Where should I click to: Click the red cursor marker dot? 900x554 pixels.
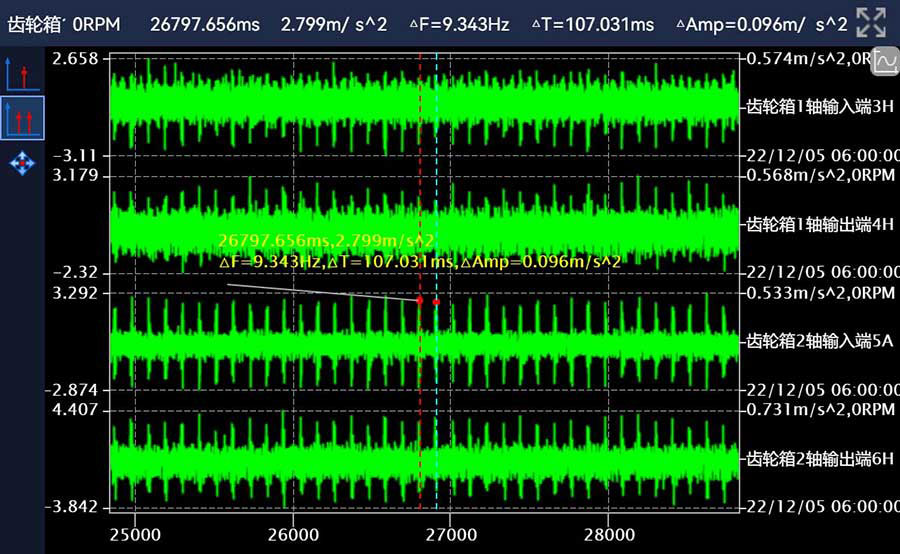point(419,300)
